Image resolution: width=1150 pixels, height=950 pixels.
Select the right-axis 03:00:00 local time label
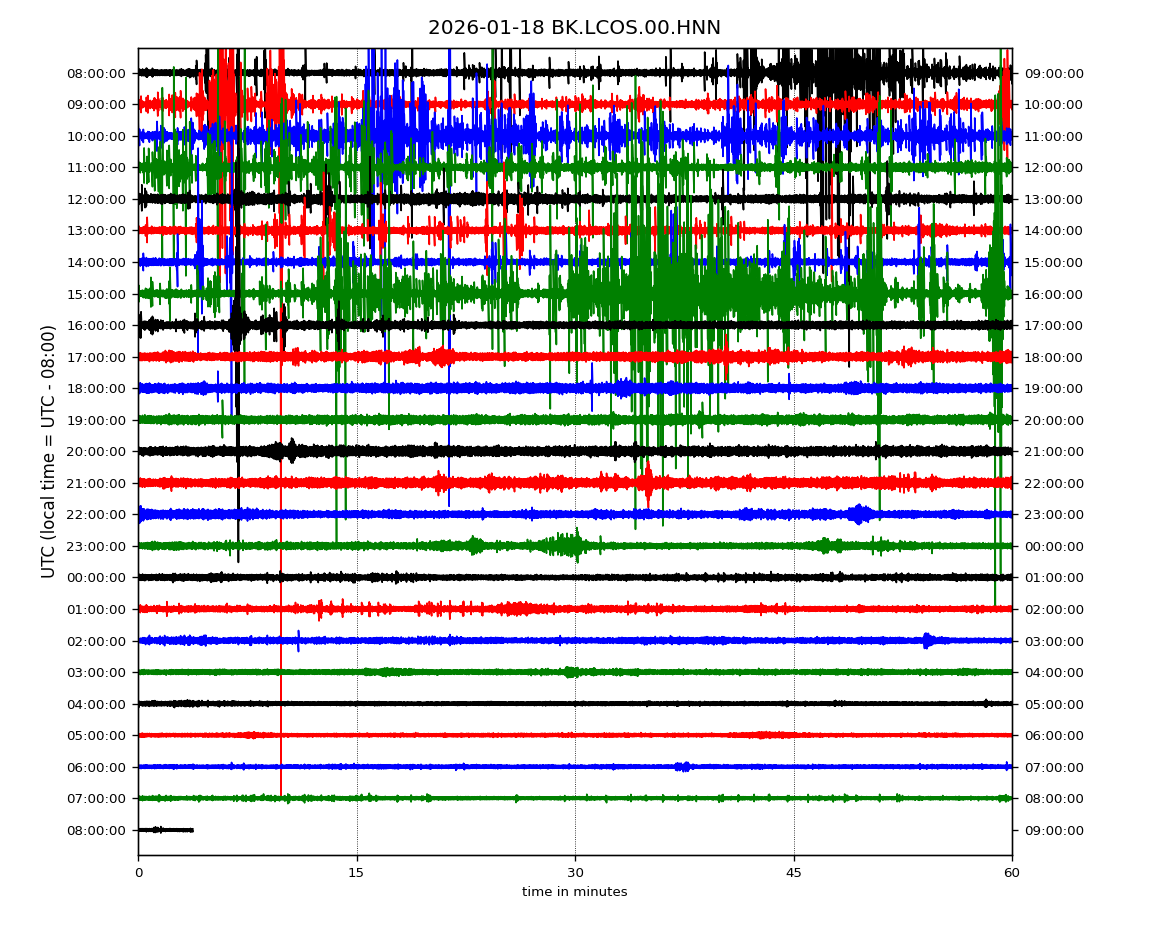(x=1054, y=641)
